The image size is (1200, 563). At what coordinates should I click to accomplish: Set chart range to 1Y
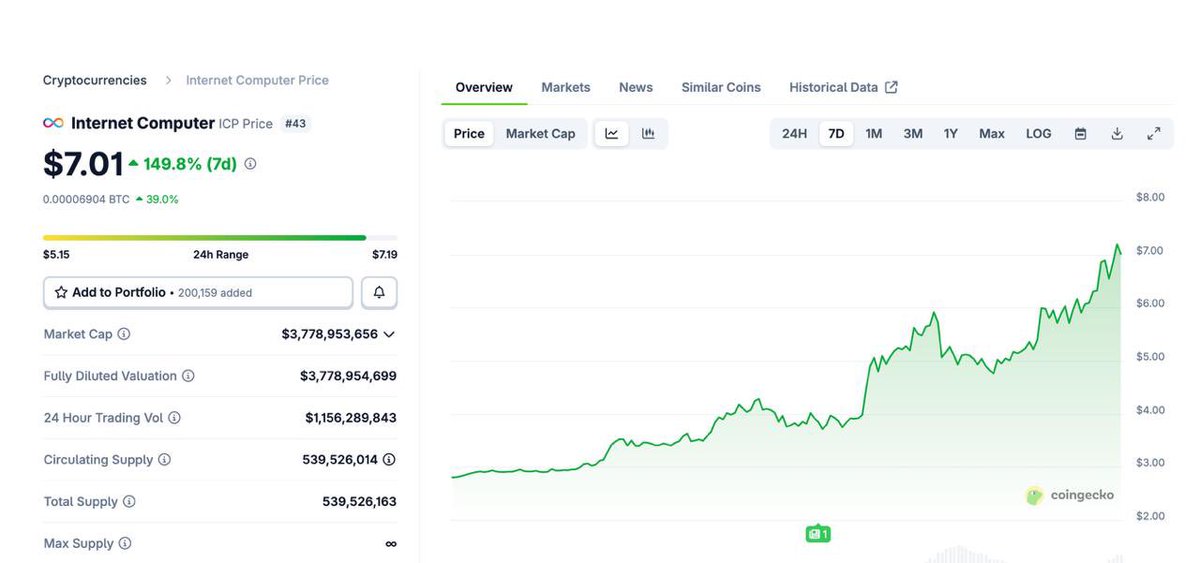(x=951, y=134)
